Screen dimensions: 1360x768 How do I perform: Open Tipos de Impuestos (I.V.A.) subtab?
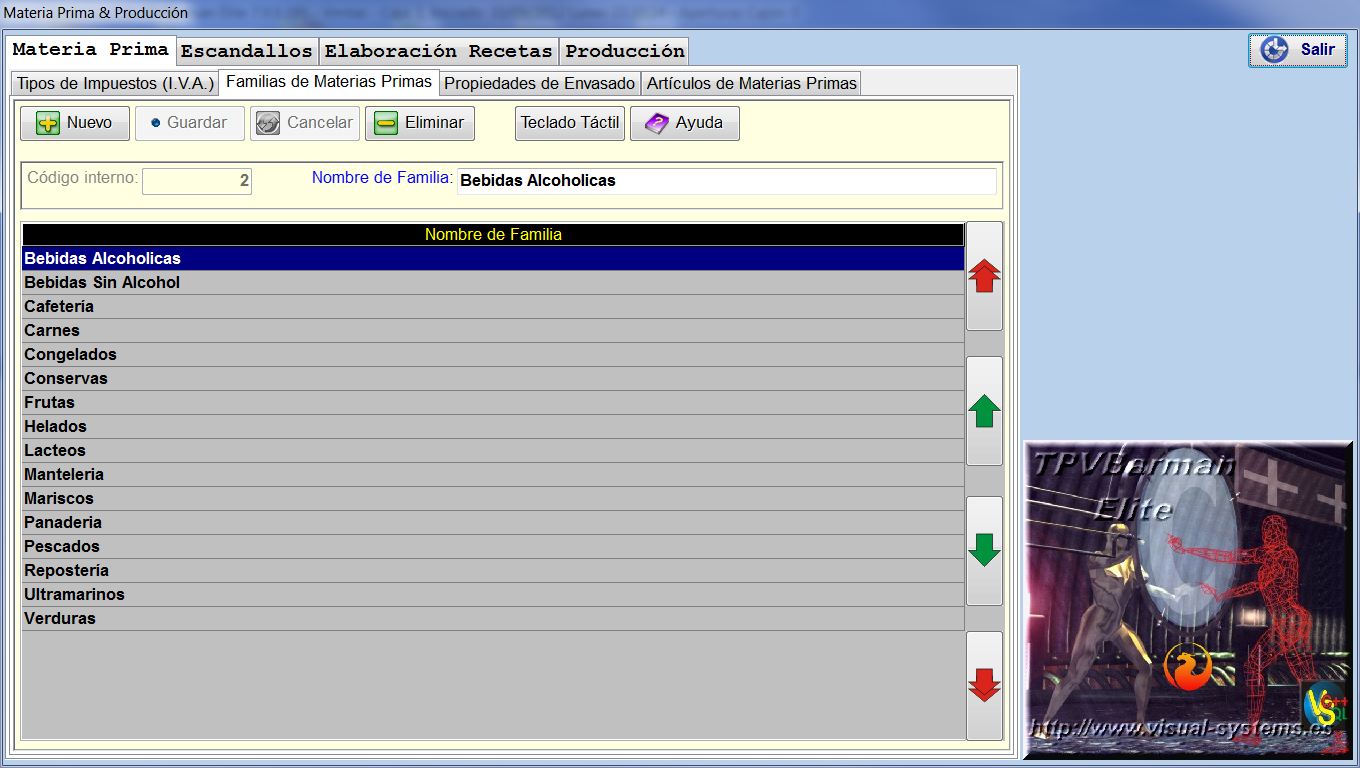click(115, 83)
